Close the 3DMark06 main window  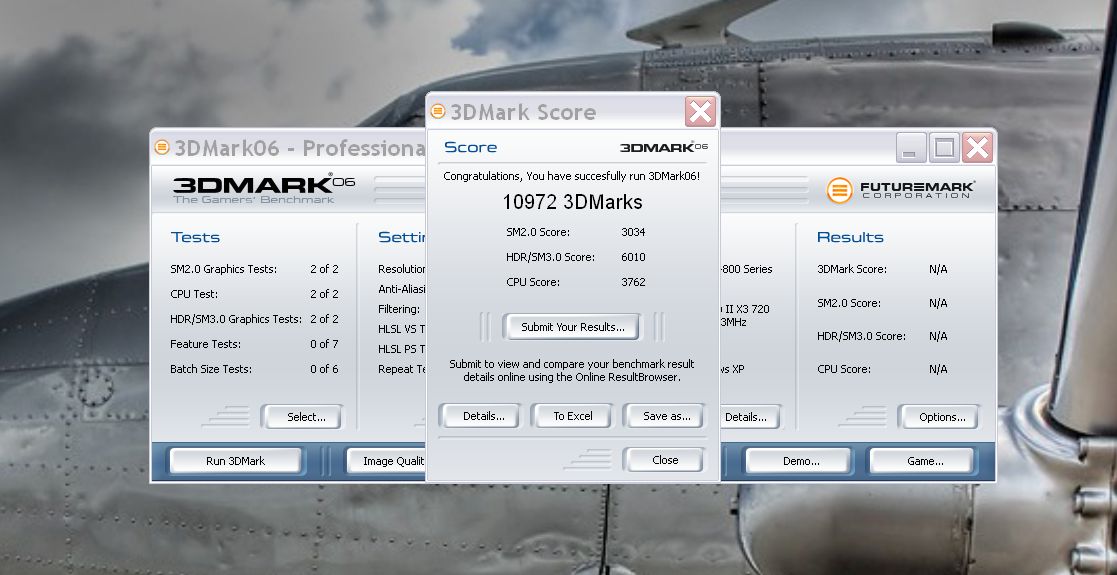(x=977, y=147)
